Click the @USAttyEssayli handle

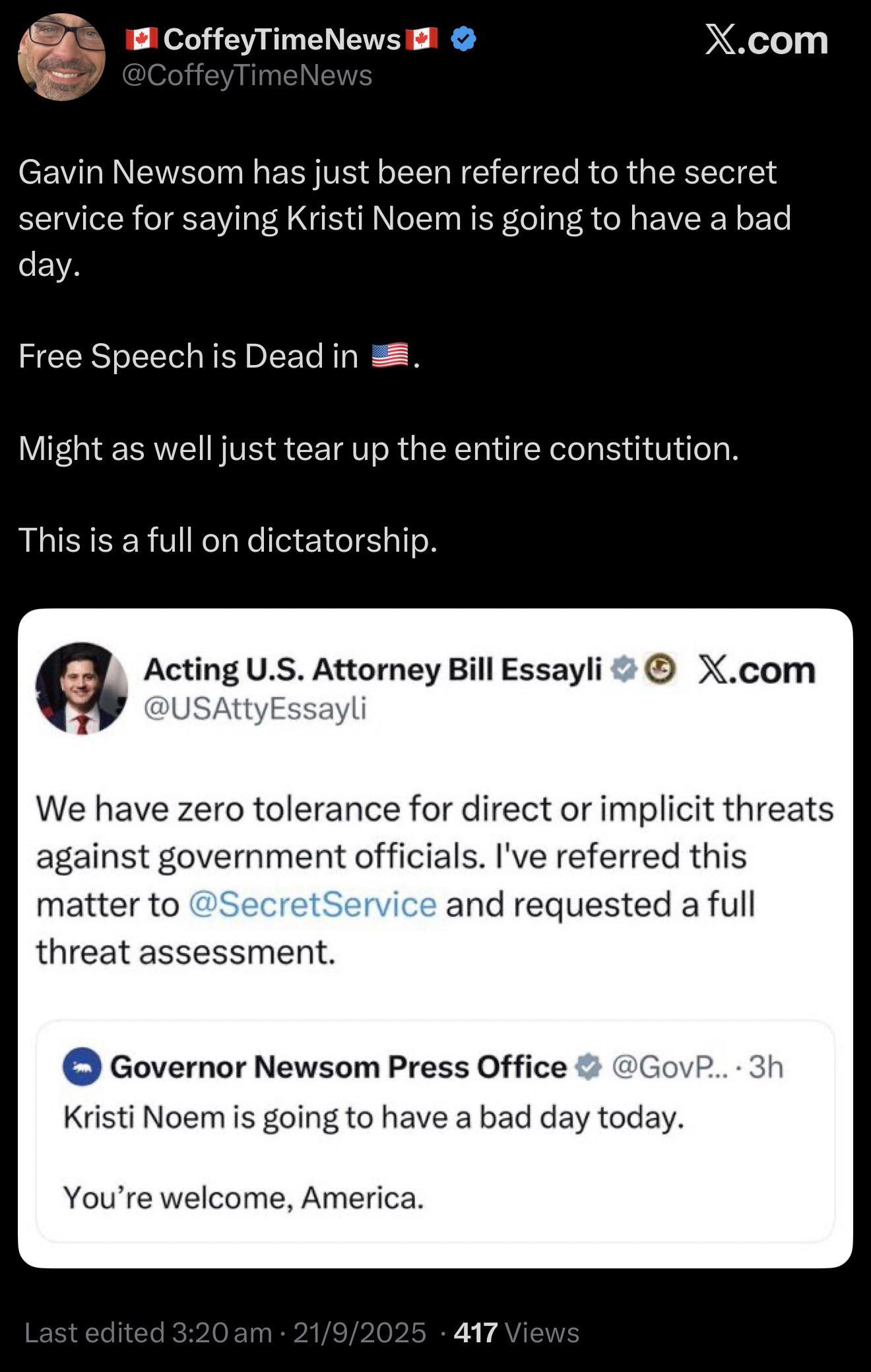pos(255,708)
